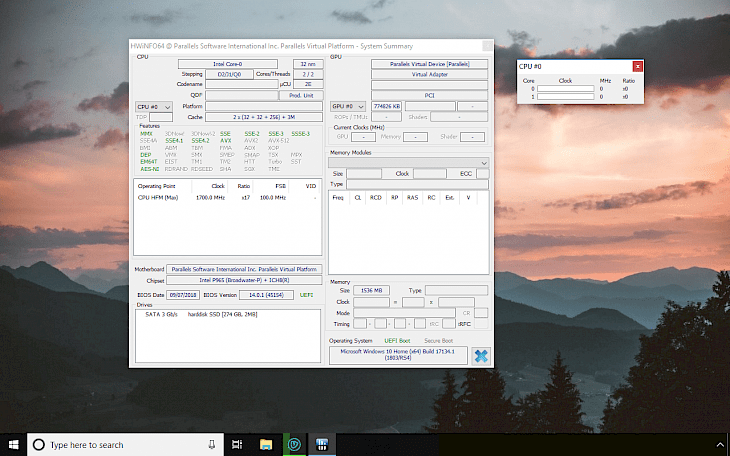Screen dimensions: 730x456
Task: Select the CPU HFM (Max) row
Action: [x=227, y=197]
